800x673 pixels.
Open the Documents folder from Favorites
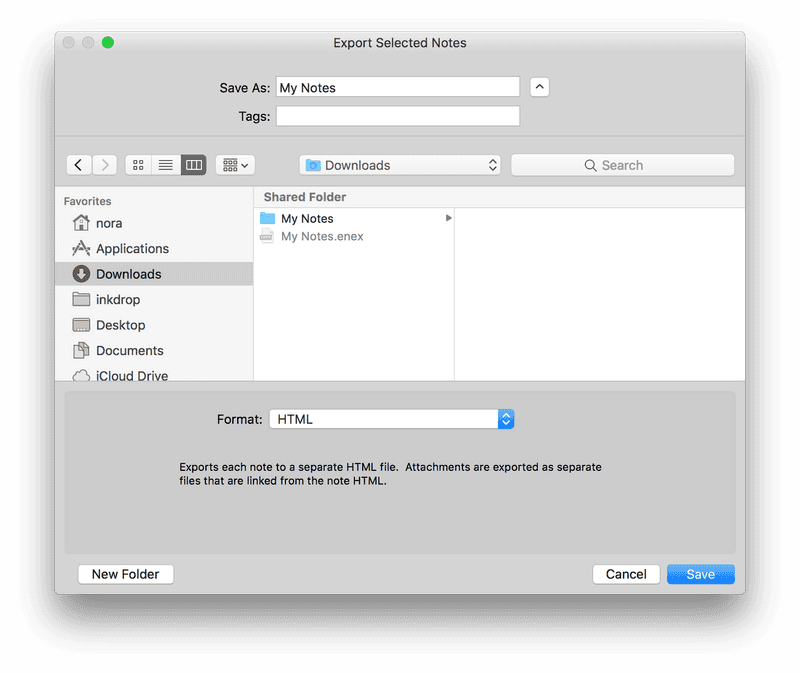[x=125, y=350]
